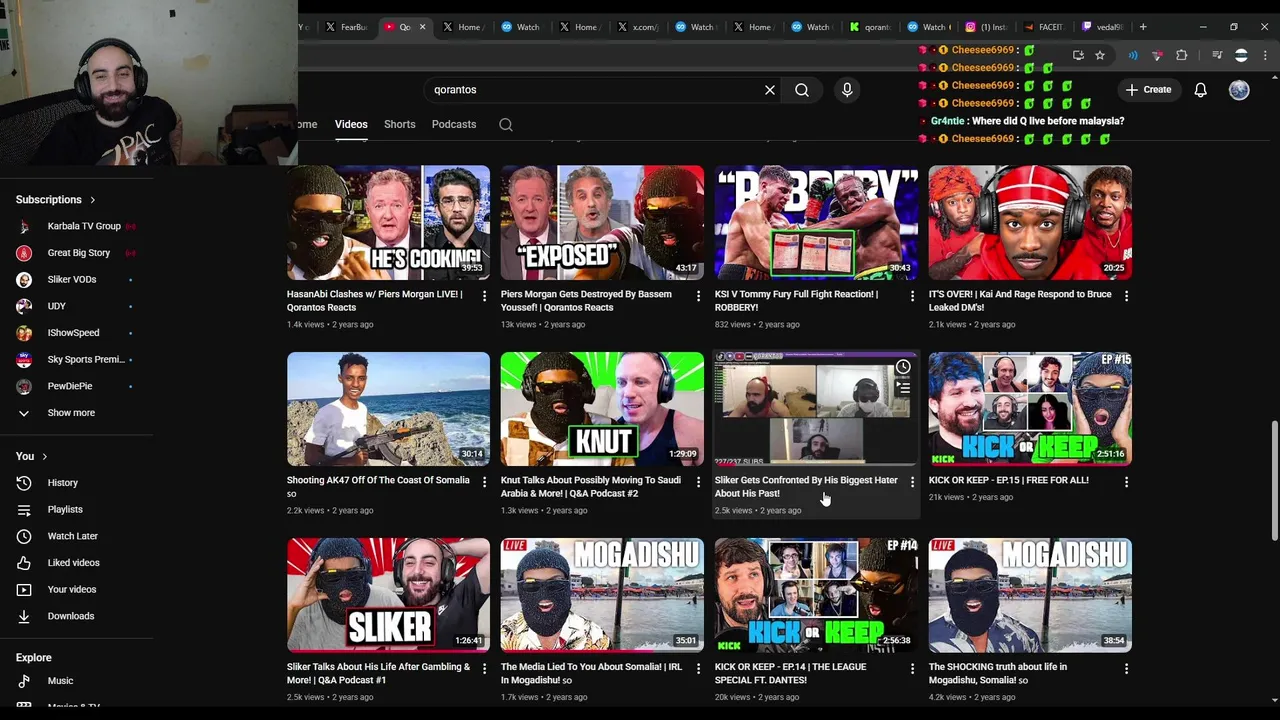Switch to the FACEIT browser tab
1280x720 pixels.
[x=1044, y=27]
